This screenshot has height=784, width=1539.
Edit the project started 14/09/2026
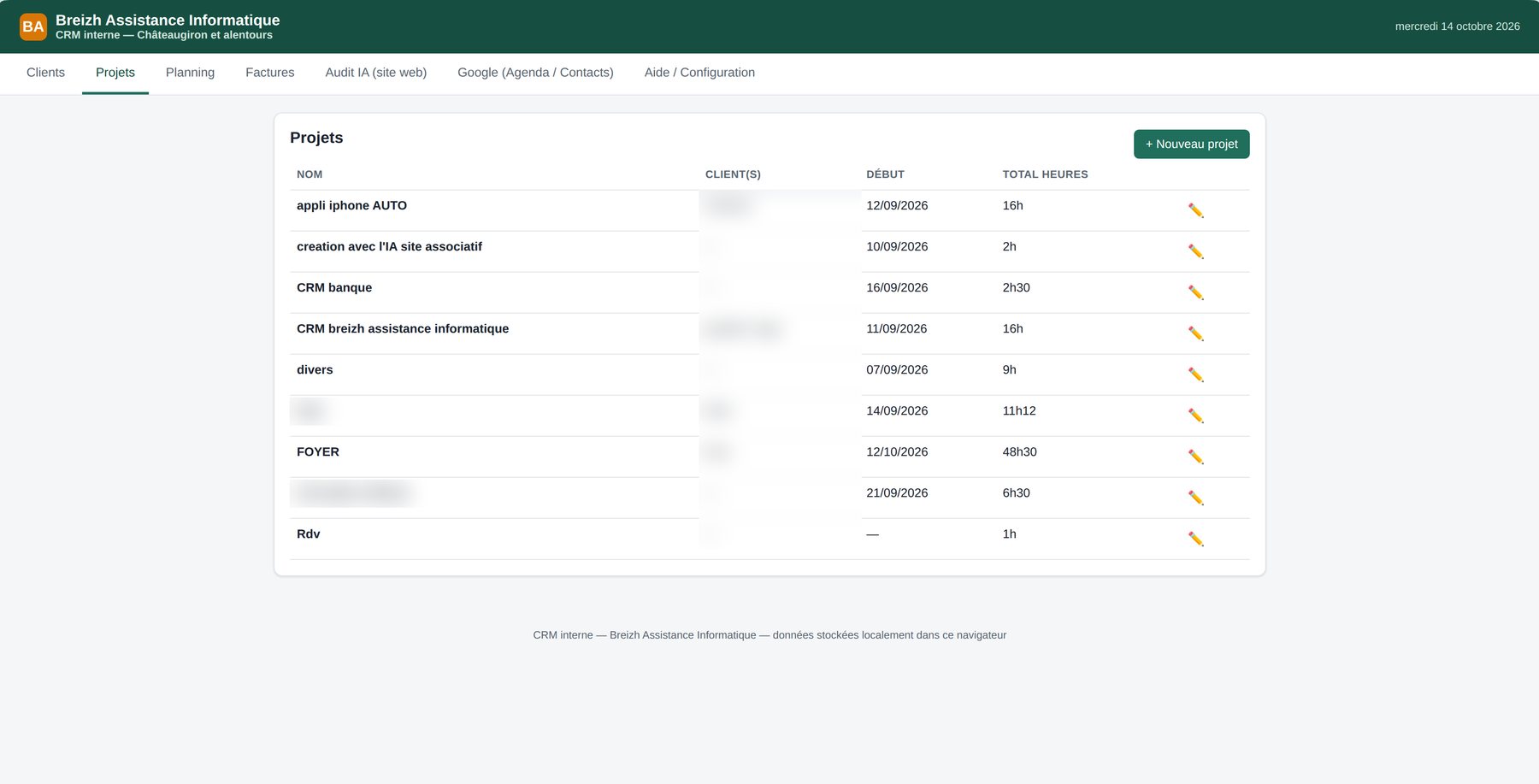pos(1195,416)
